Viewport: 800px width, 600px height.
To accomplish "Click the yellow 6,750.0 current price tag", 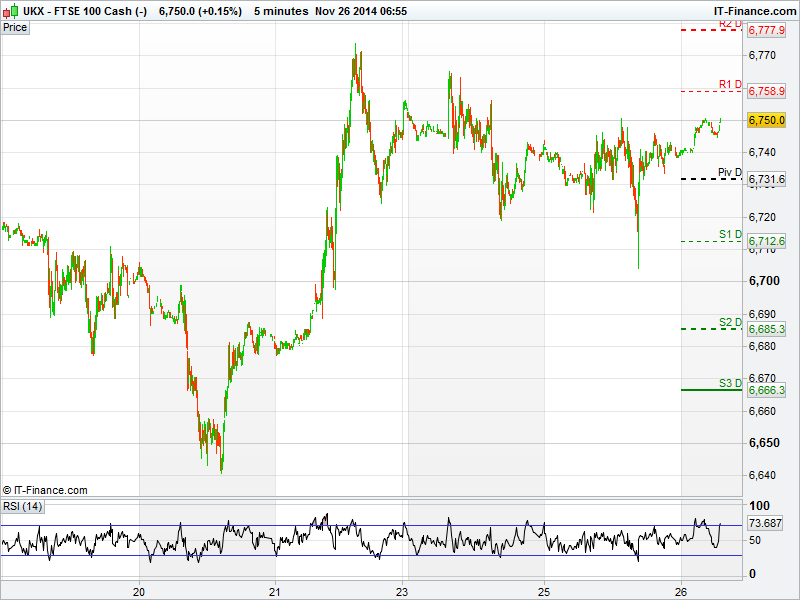I will click(766, 120).
